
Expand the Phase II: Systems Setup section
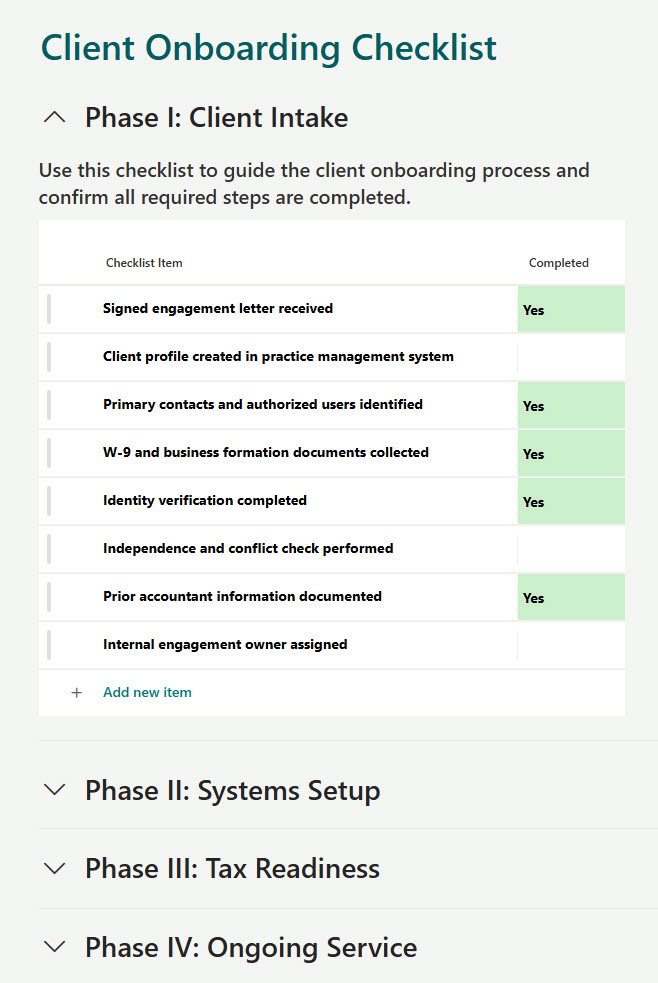pyautogui.click(x=232, y=789)
